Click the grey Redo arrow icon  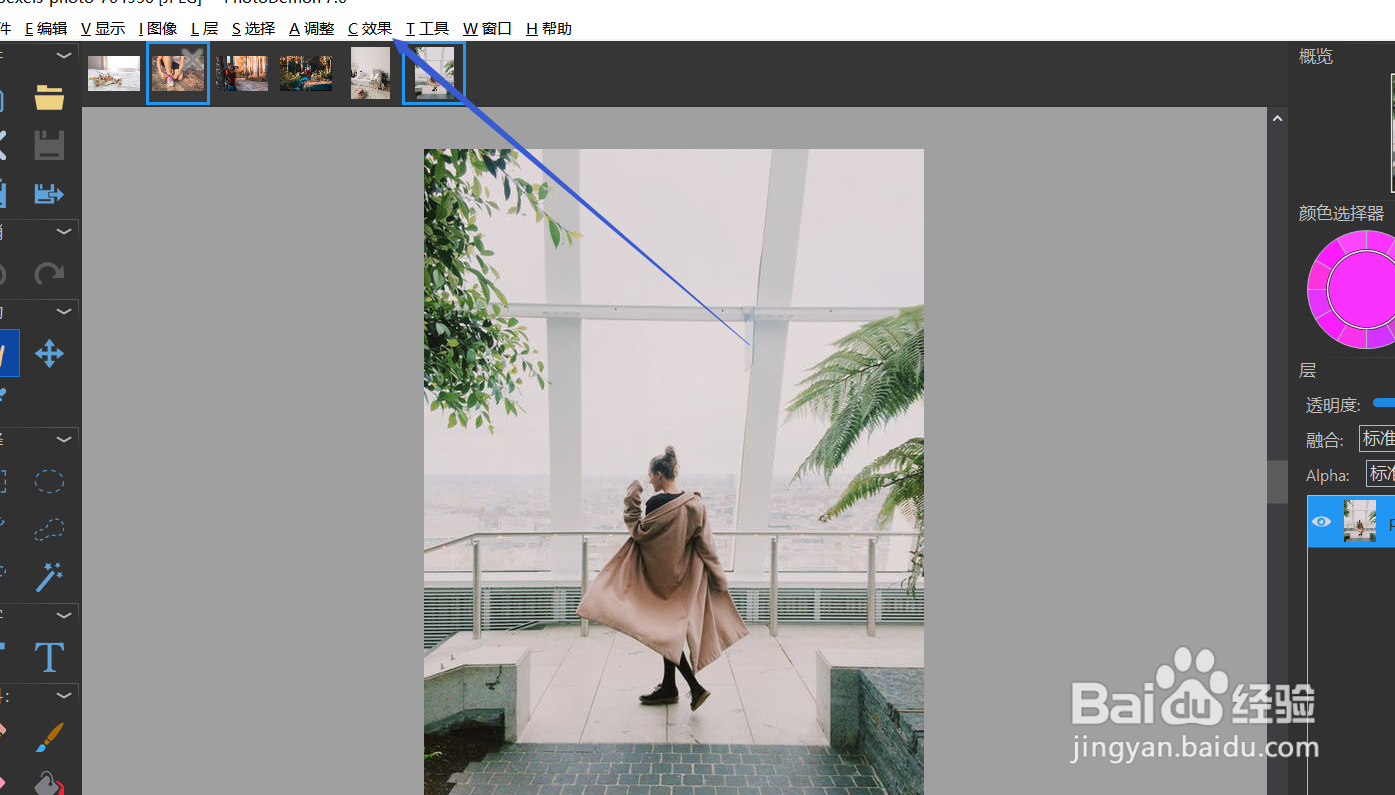(49, 273)
